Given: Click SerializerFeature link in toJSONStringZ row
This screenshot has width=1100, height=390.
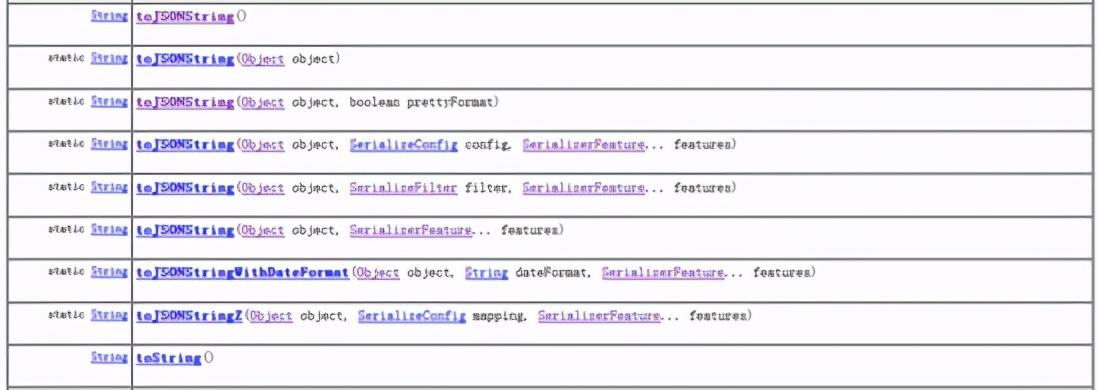Looking at the screenshot, I should (599, 316).
